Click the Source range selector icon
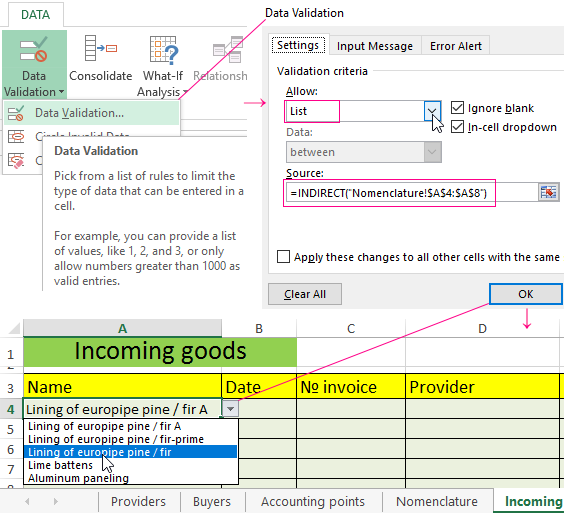 tap(549, 192)
